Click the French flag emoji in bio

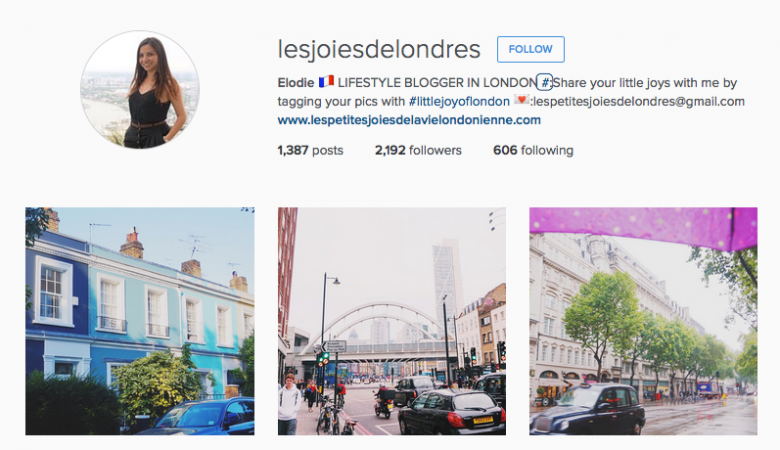pyautogui.click(x=326, y=82)
